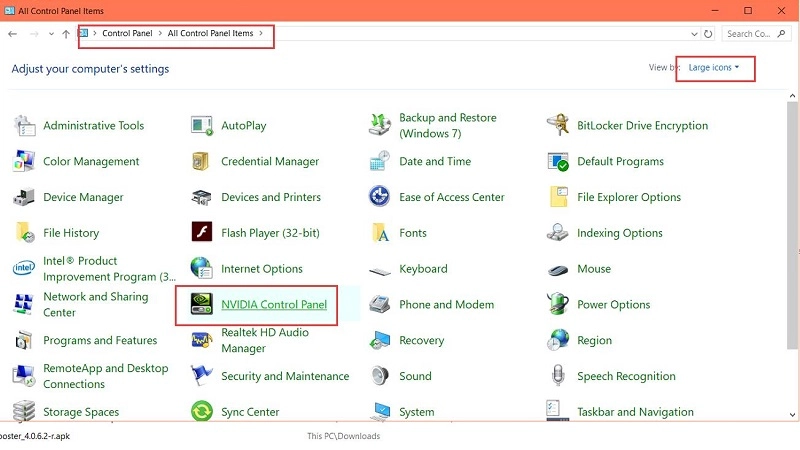Open the Power Options icon
Image resolution: width=800 pixels, height=450 pixels.
click(x=558, y=305)
